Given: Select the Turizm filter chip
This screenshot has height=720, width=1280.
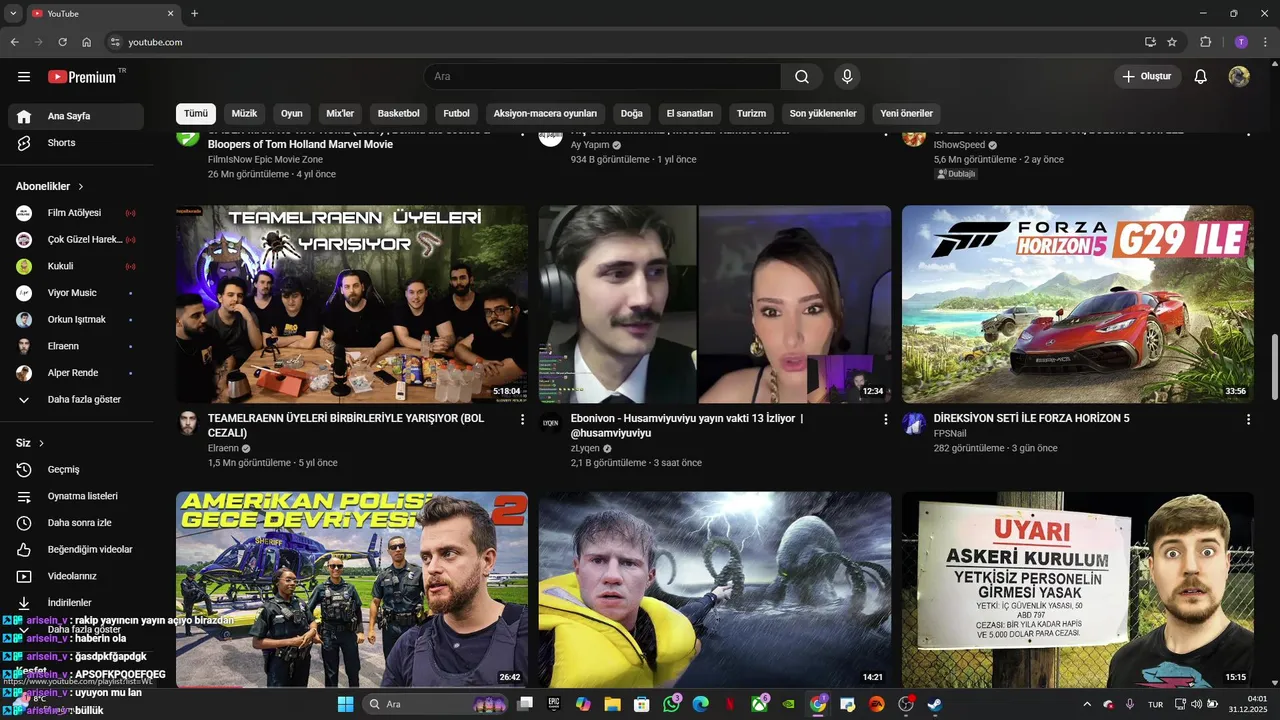Looking at the screenshot, I should [751, 113].
